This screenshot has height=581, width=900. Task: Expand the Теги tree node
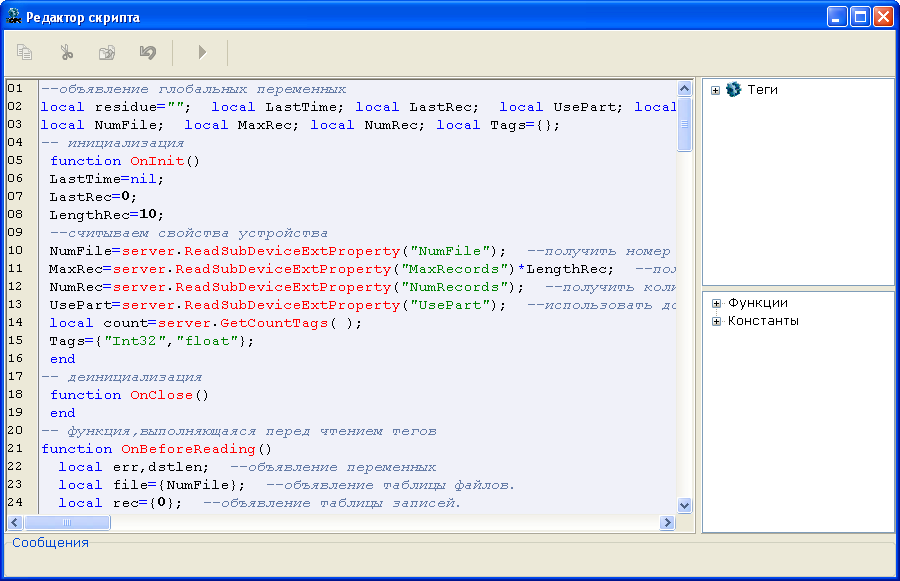716,91
